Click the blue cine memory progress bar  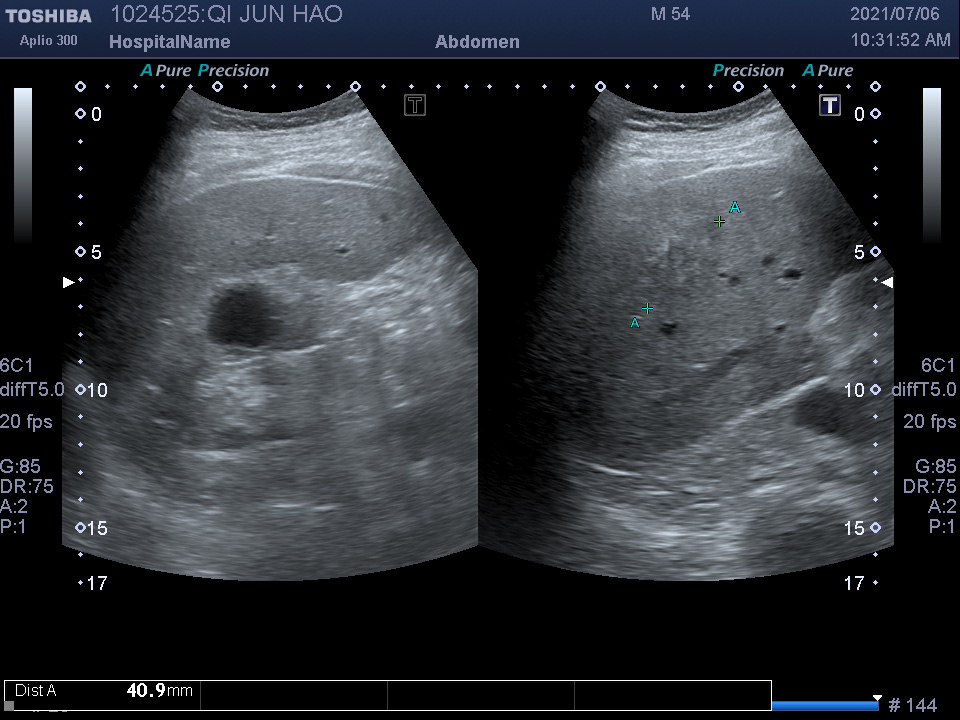pos(824,706)
